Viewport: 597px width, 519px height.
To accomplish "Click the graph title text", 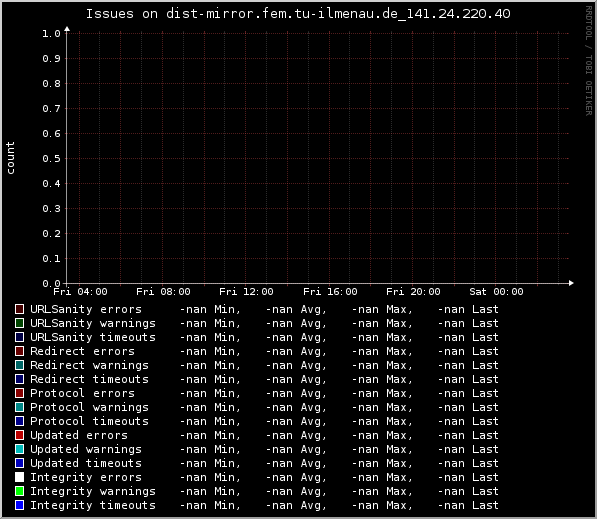I will pyautogui.click(x=298, y=14).
